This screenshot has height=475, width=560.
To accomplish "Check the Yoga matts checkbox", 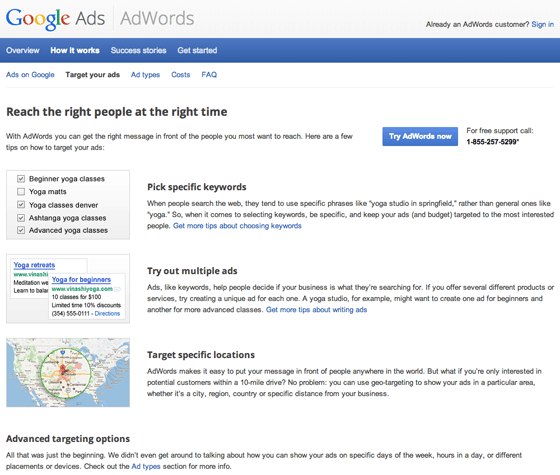I will pyautogui.click(x=21, y=192).
